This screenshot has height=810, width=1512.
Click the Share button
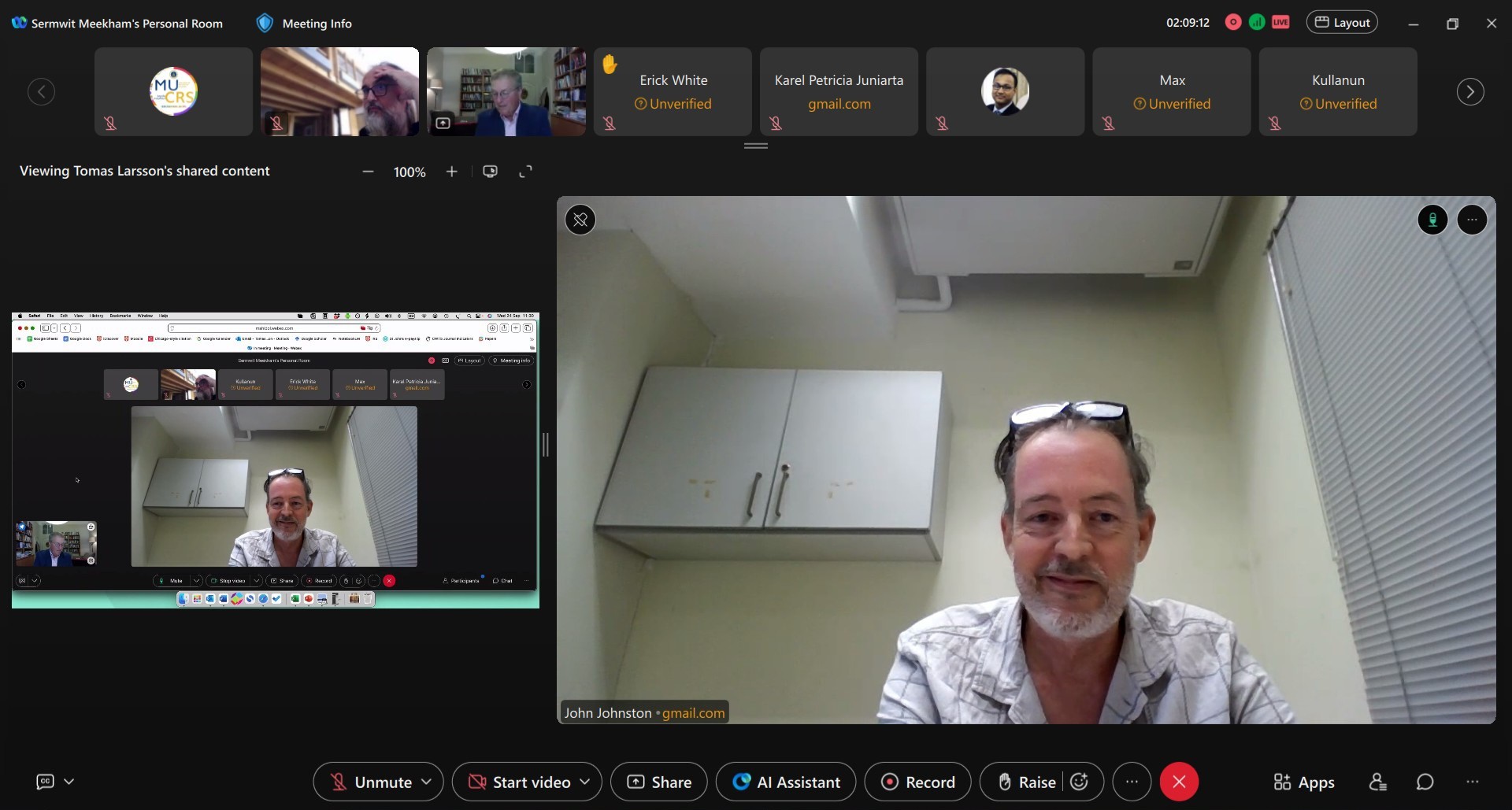(x=659, y=782)
